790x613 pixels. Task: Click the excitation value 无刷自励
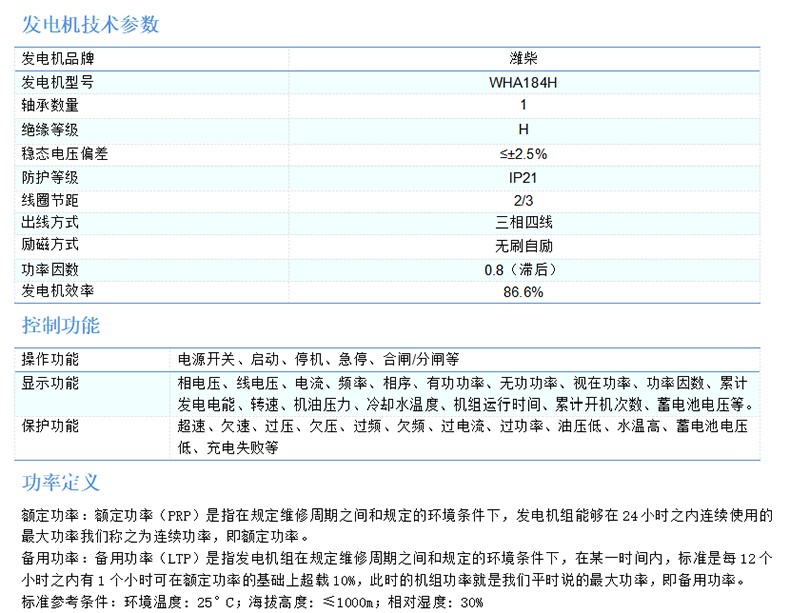click(x=523, y=246)
